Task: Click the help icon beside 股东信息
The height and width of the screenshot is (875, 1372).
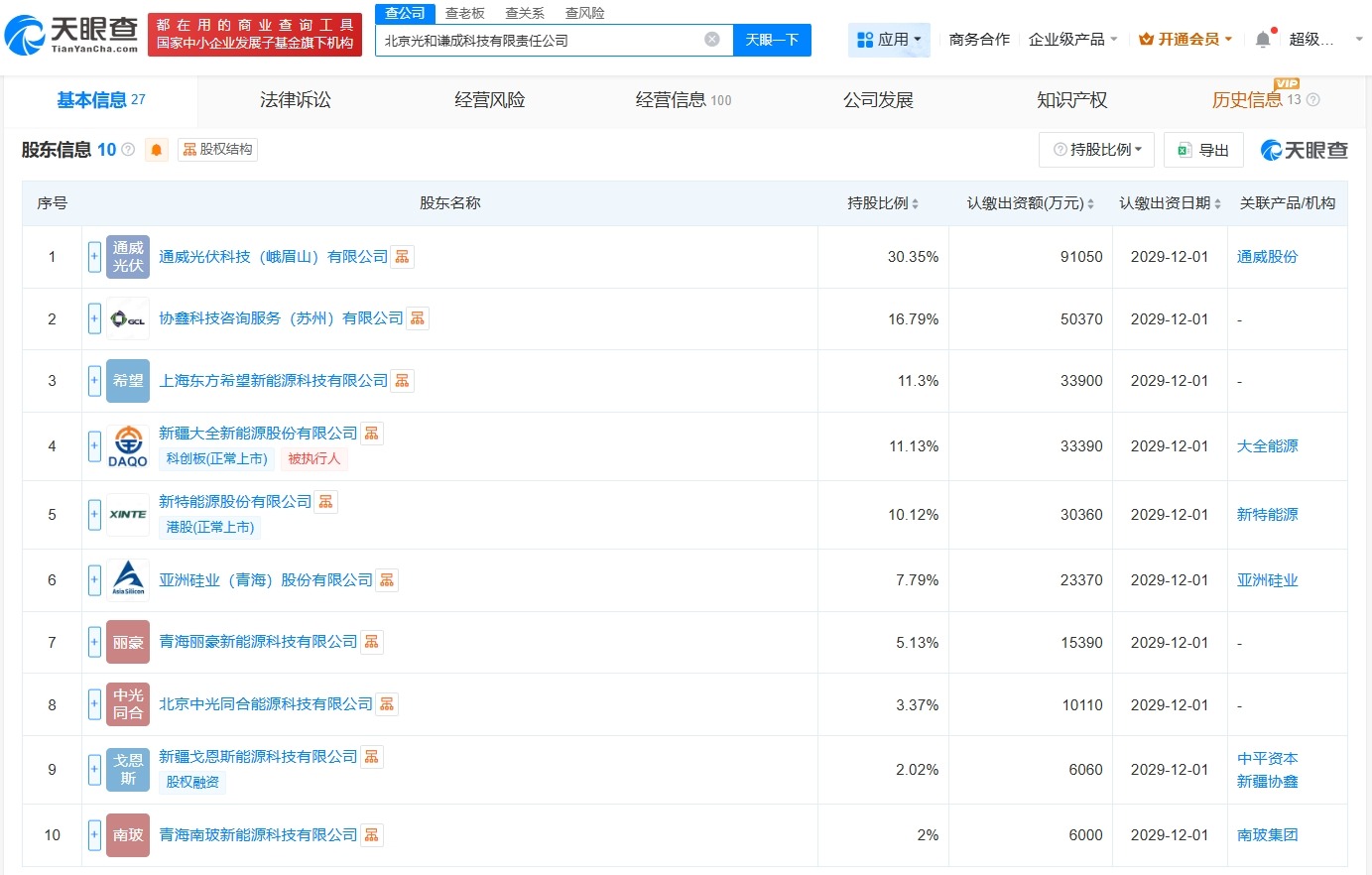Action: point(131,149)
